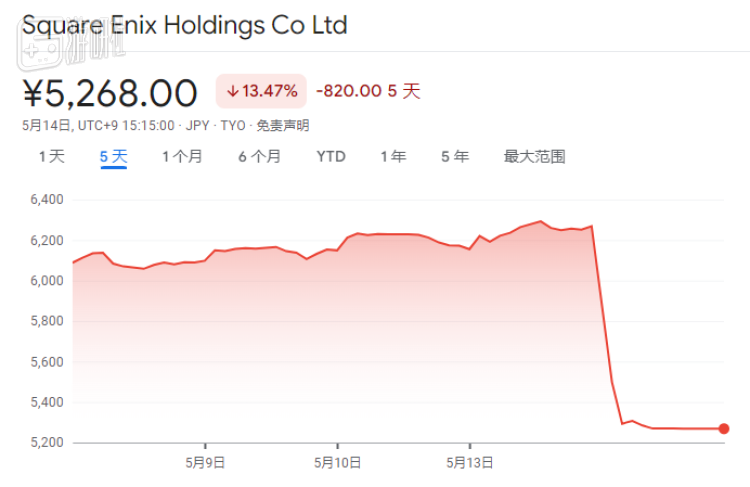Click the down arrow icon in percentage badge

[233, 91]
